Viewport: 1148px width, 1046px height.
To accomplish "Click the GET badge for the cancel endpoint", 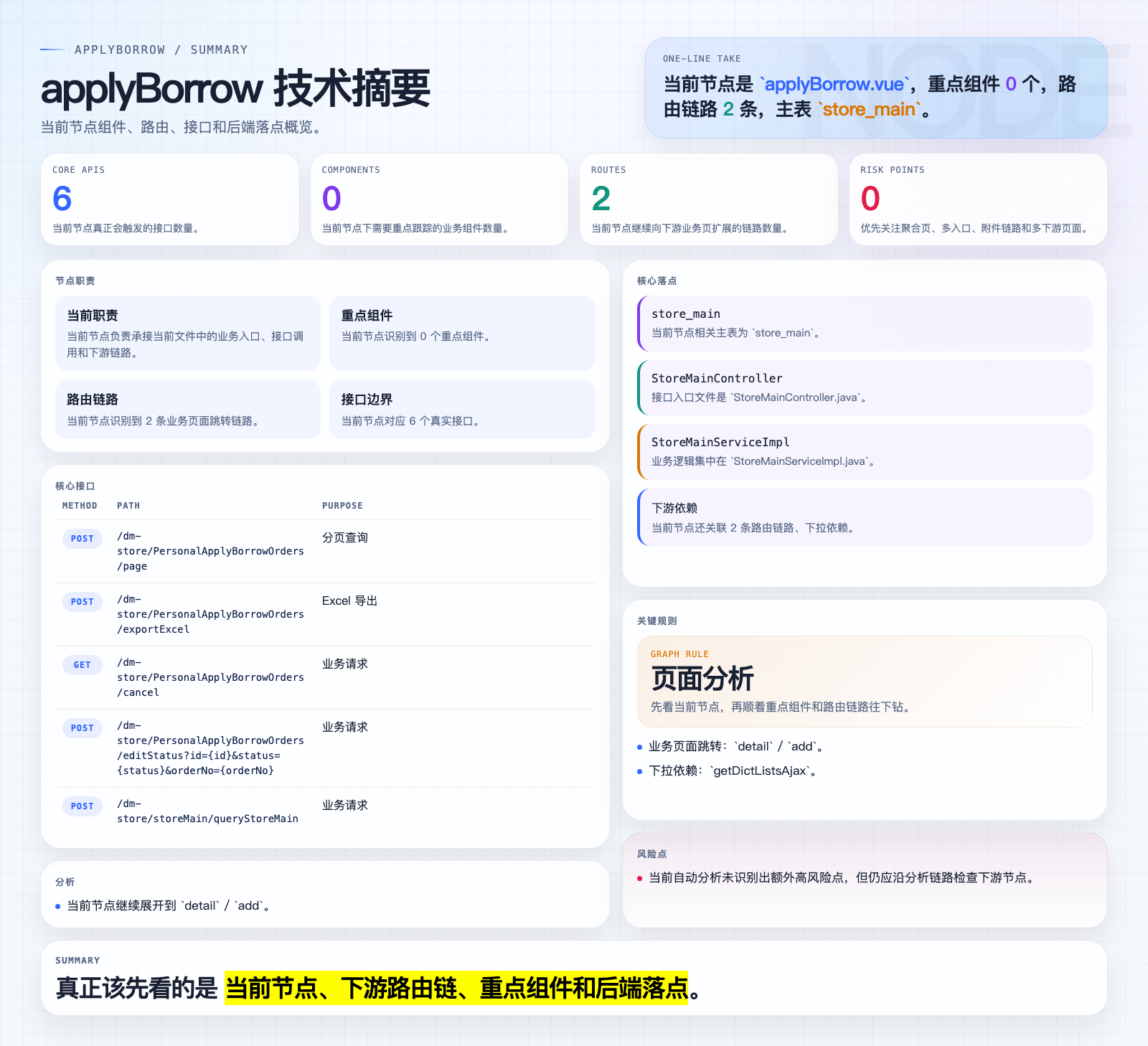I will [x=83, y=665].
